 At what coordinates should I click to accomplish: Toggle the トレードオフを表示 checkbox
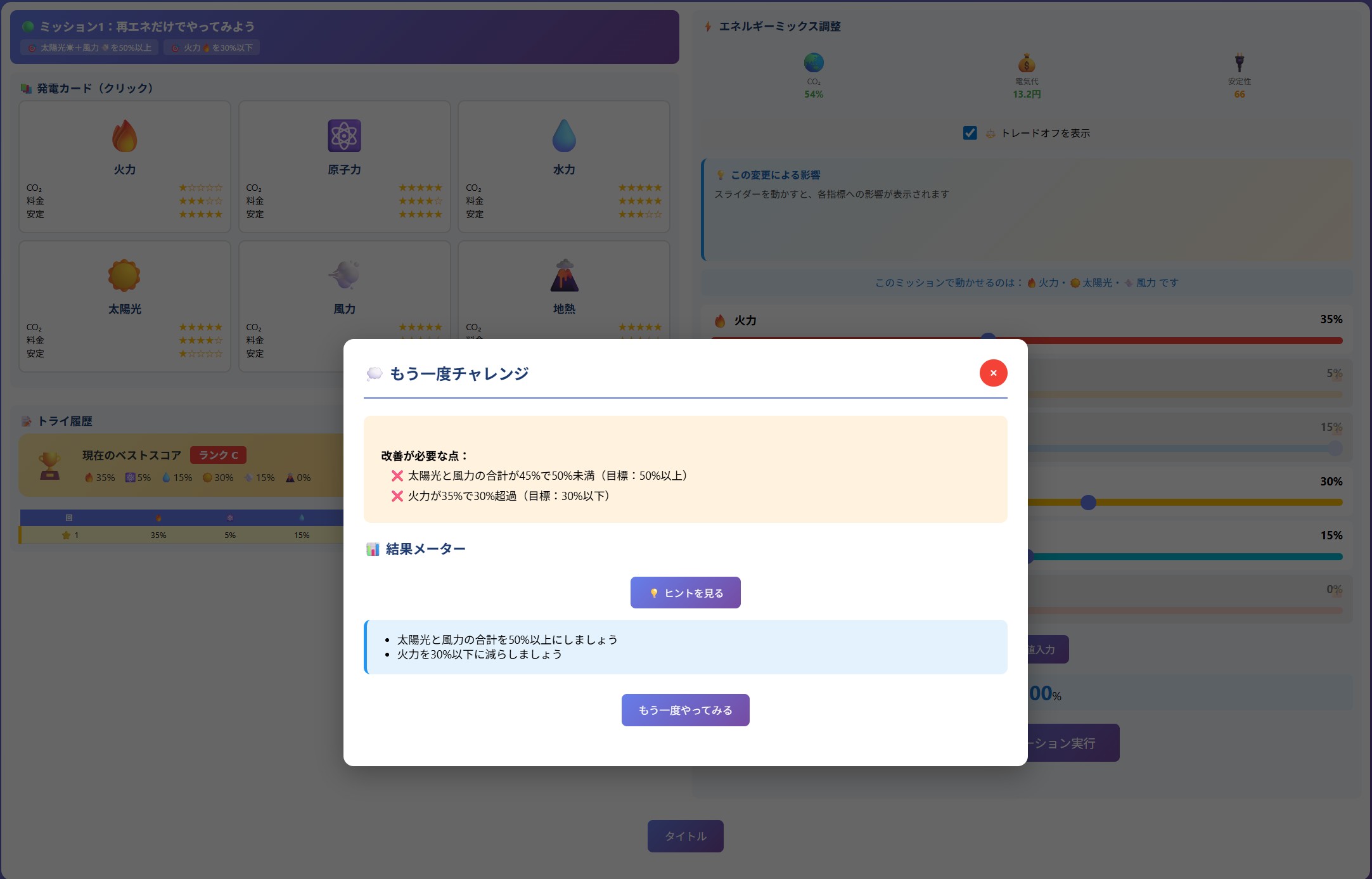coord(970,133)
